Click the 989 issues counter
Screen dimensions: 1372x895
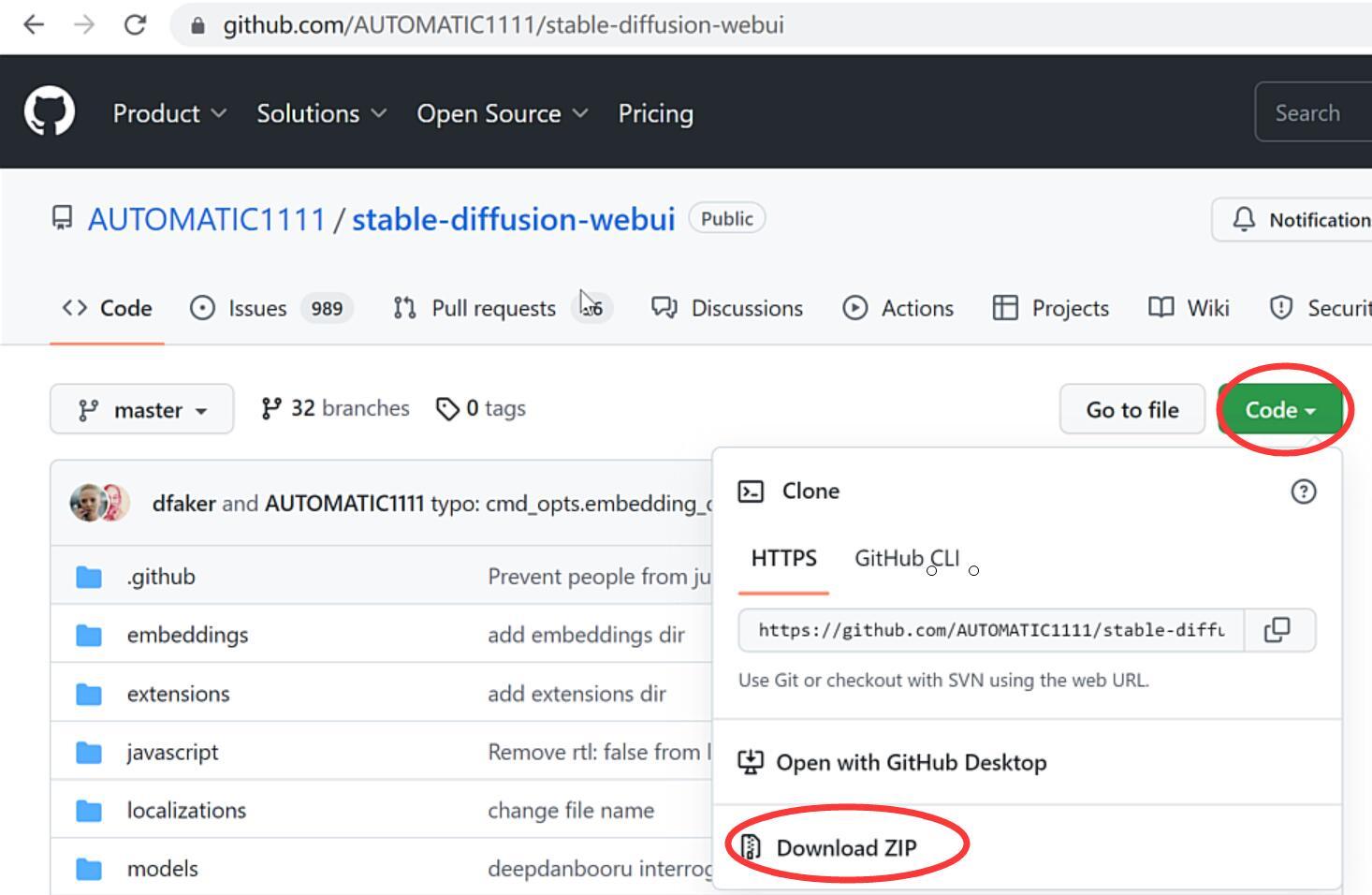point(327,308)
